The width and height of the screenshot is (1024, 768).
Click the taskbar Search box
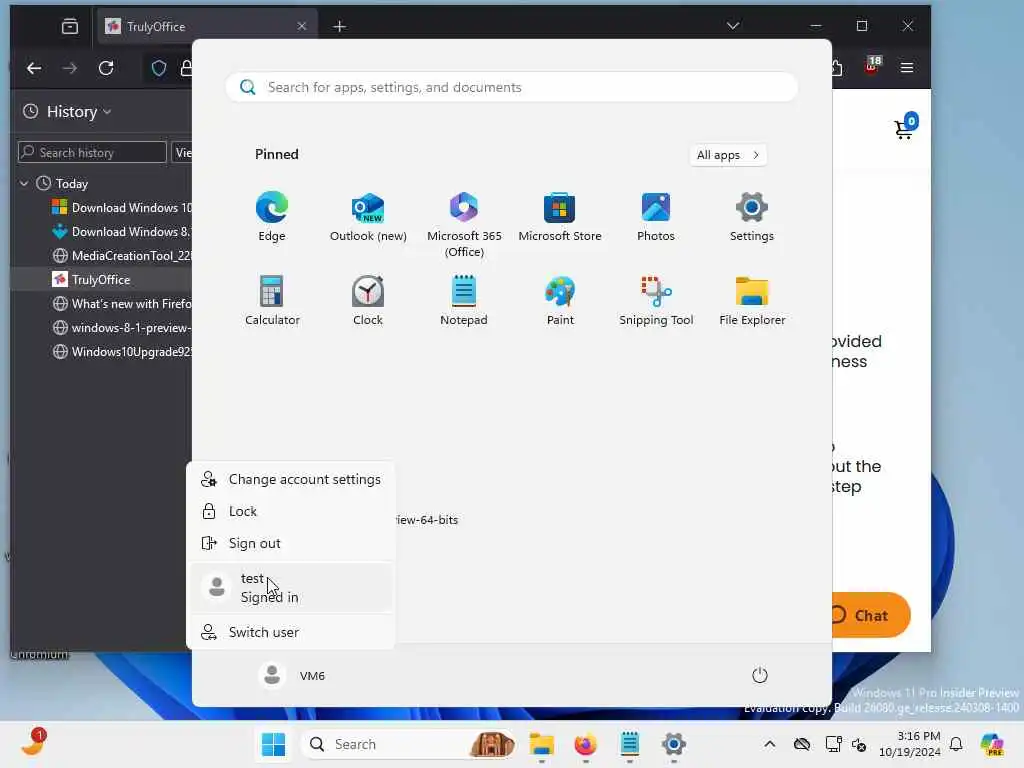(409, 744)
